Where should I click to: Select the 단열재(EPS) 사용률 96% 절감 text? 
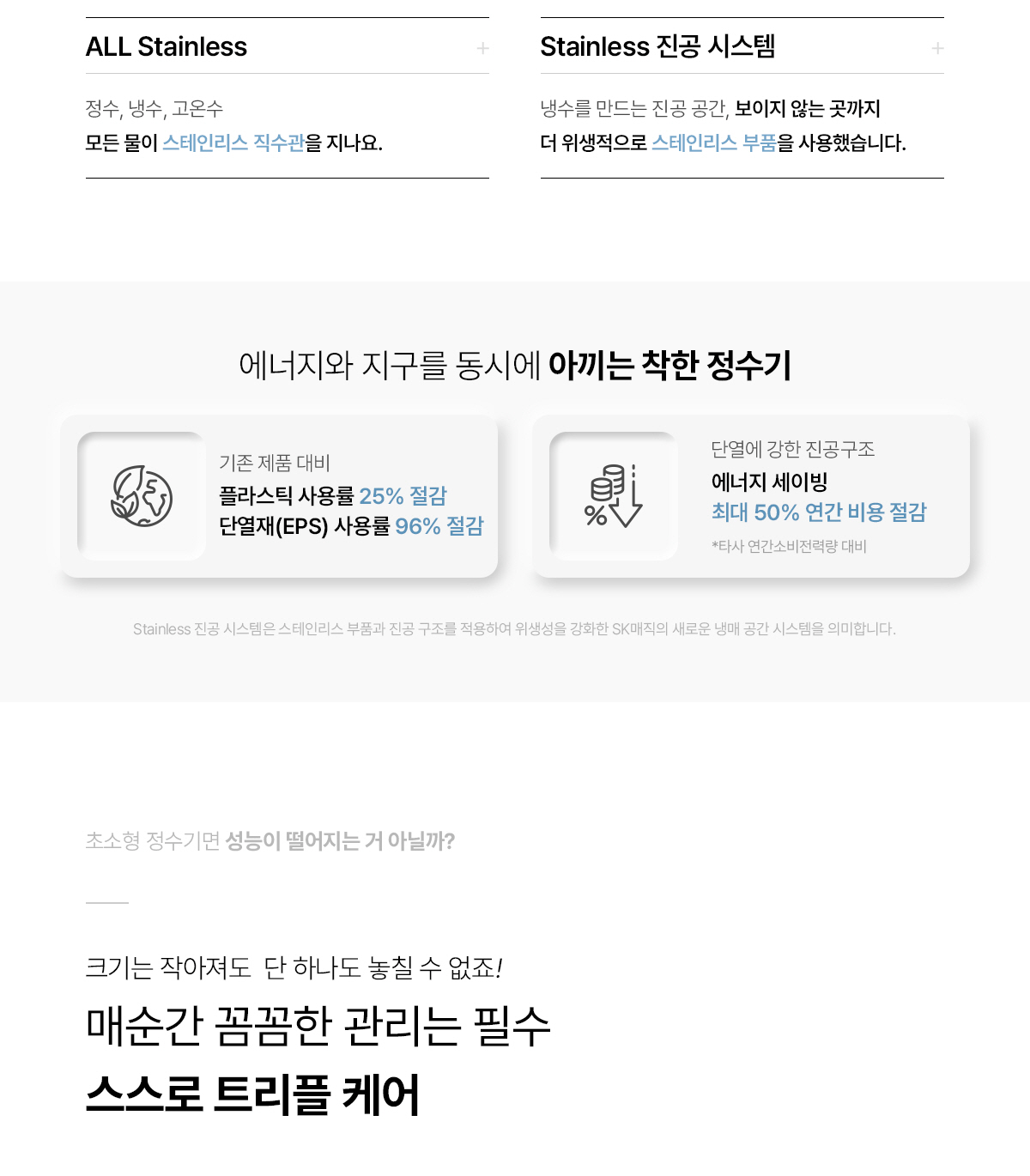coord(351,525)
